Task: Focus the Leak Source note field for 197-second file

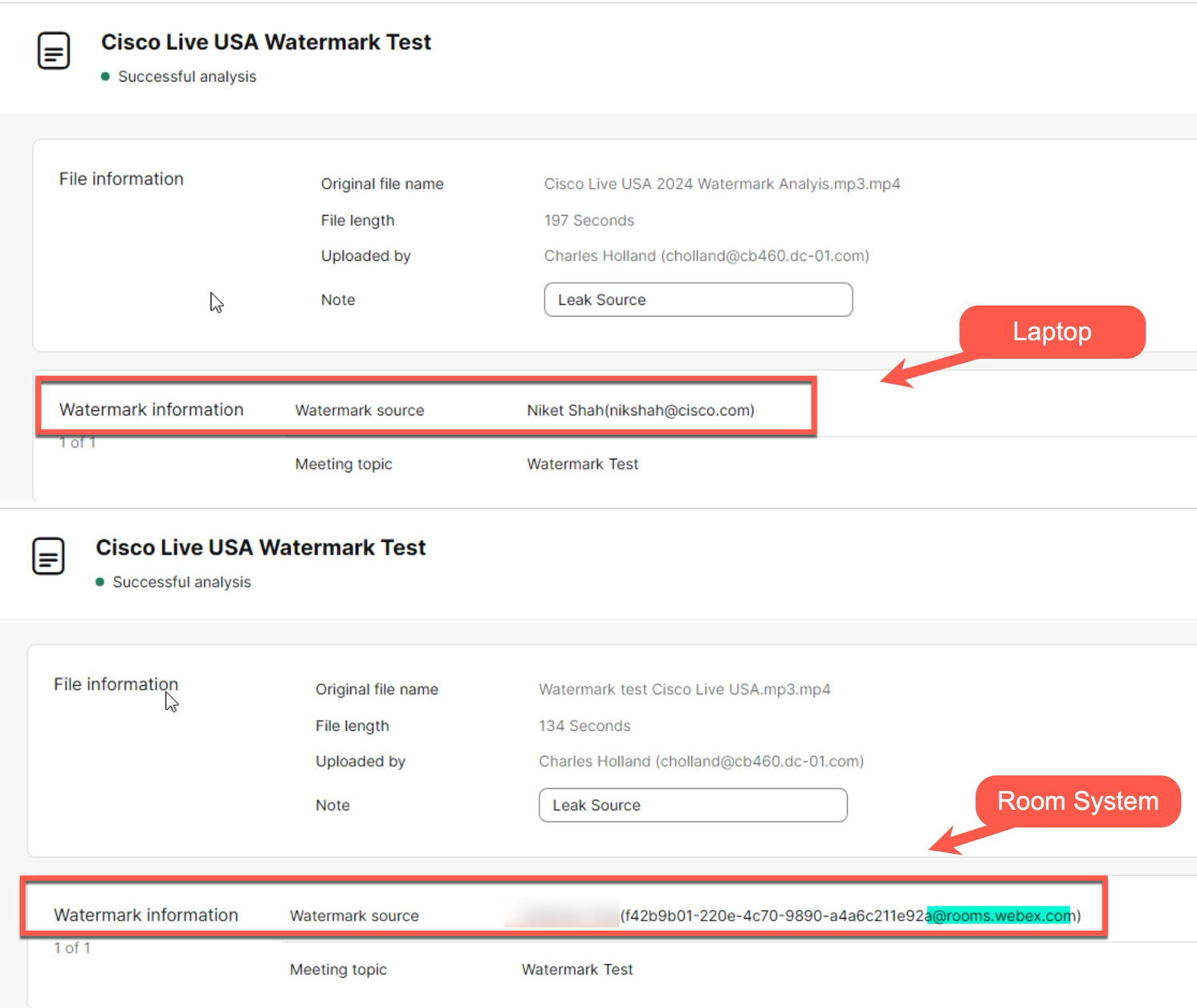Action: tap(698, 299)
